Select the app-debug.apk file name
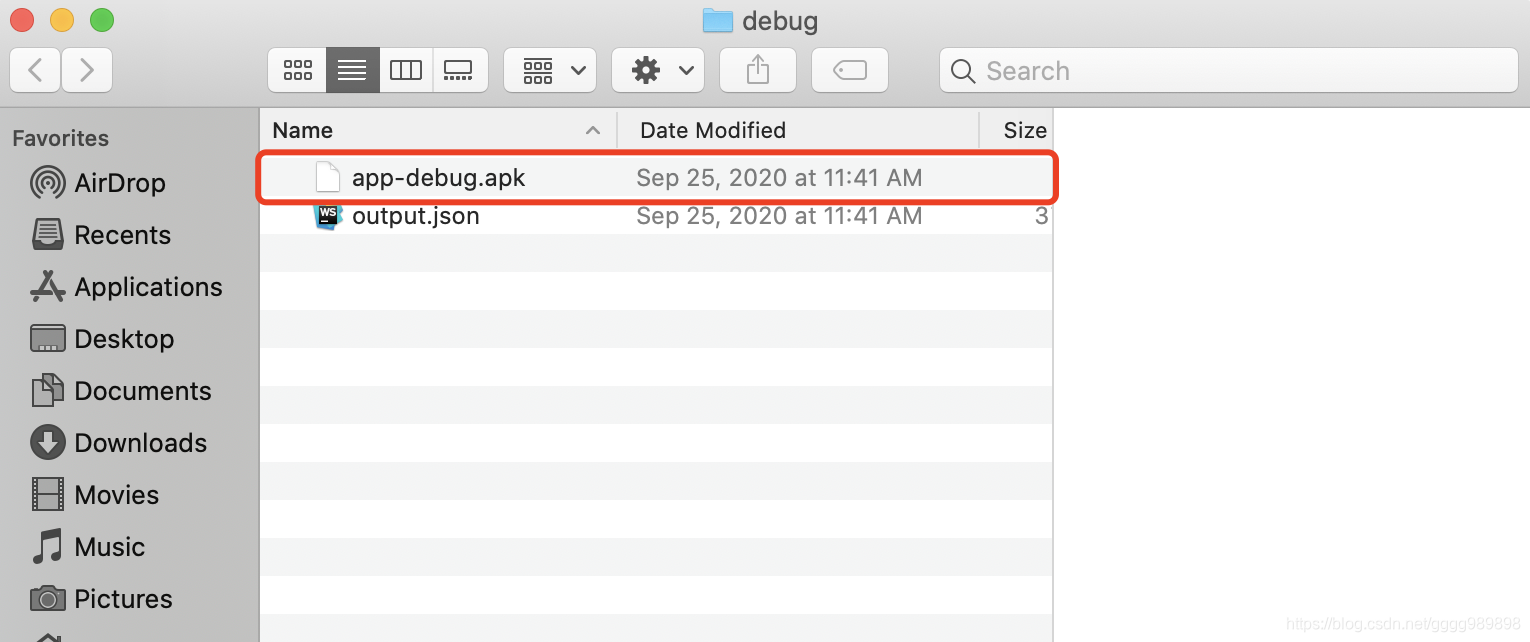Screen dimensions: 1530x642 439,178
